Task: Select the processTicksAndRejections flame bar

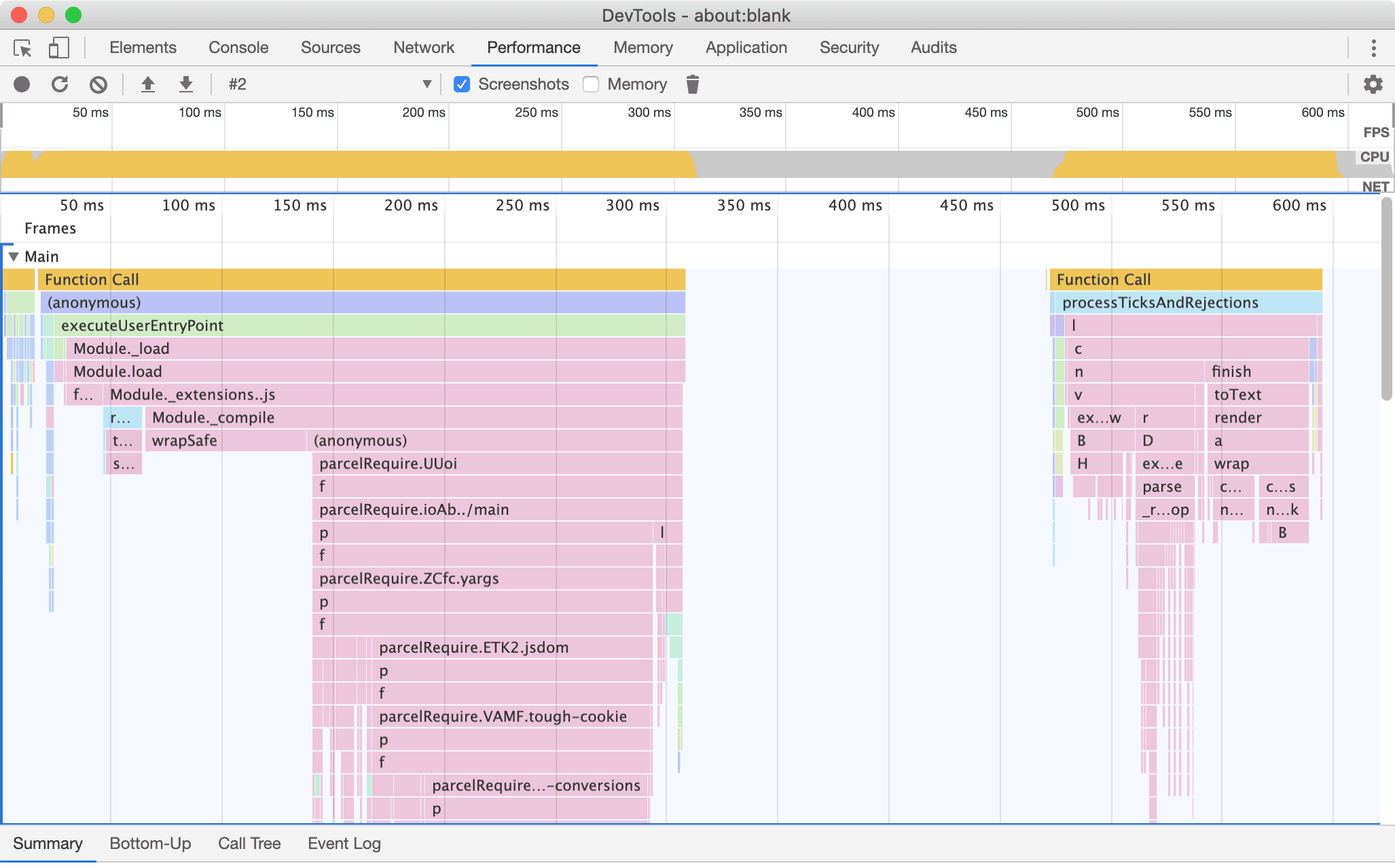Action: point(1188,302)
